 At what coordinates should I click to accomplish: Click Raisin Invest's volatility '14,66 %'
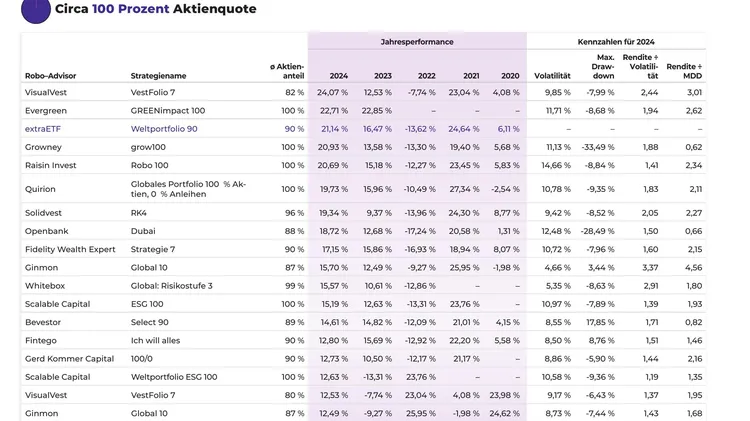click(x=556, y=165)
